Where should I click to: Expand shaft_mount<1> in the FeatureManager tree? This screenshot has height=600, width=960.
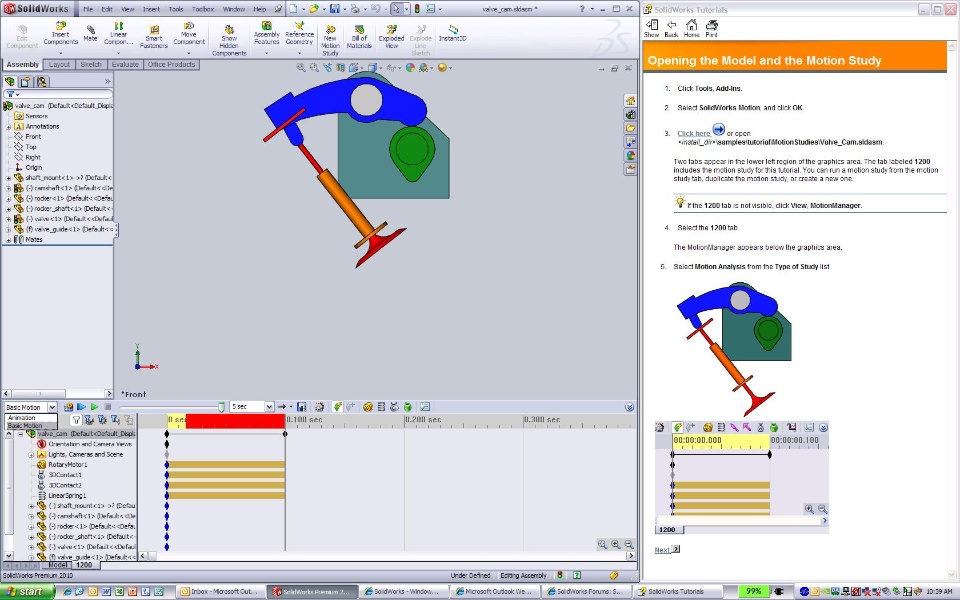click(9, 178)
